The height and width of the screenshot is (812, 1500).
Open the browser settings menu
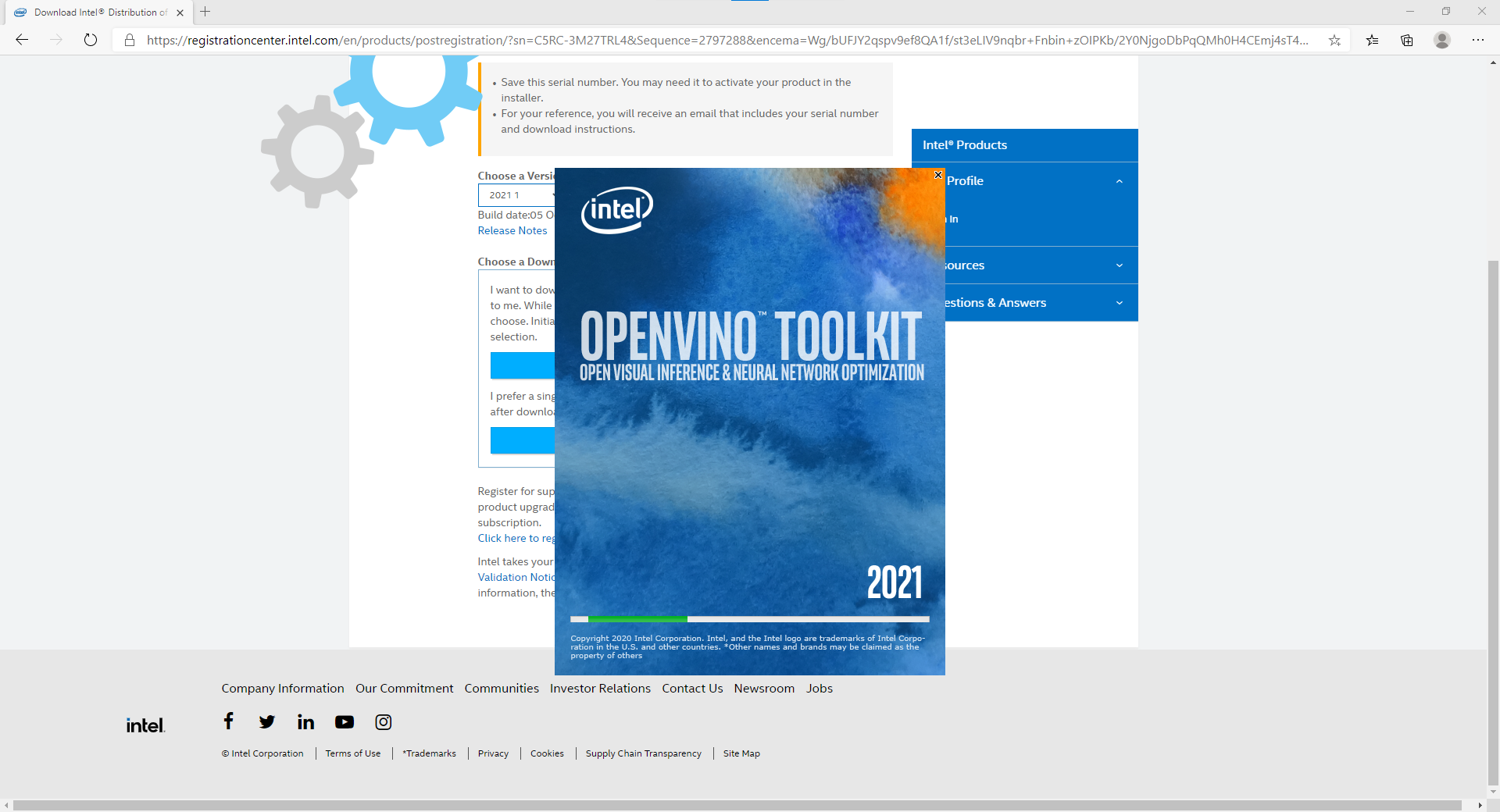click(1479, 40)
